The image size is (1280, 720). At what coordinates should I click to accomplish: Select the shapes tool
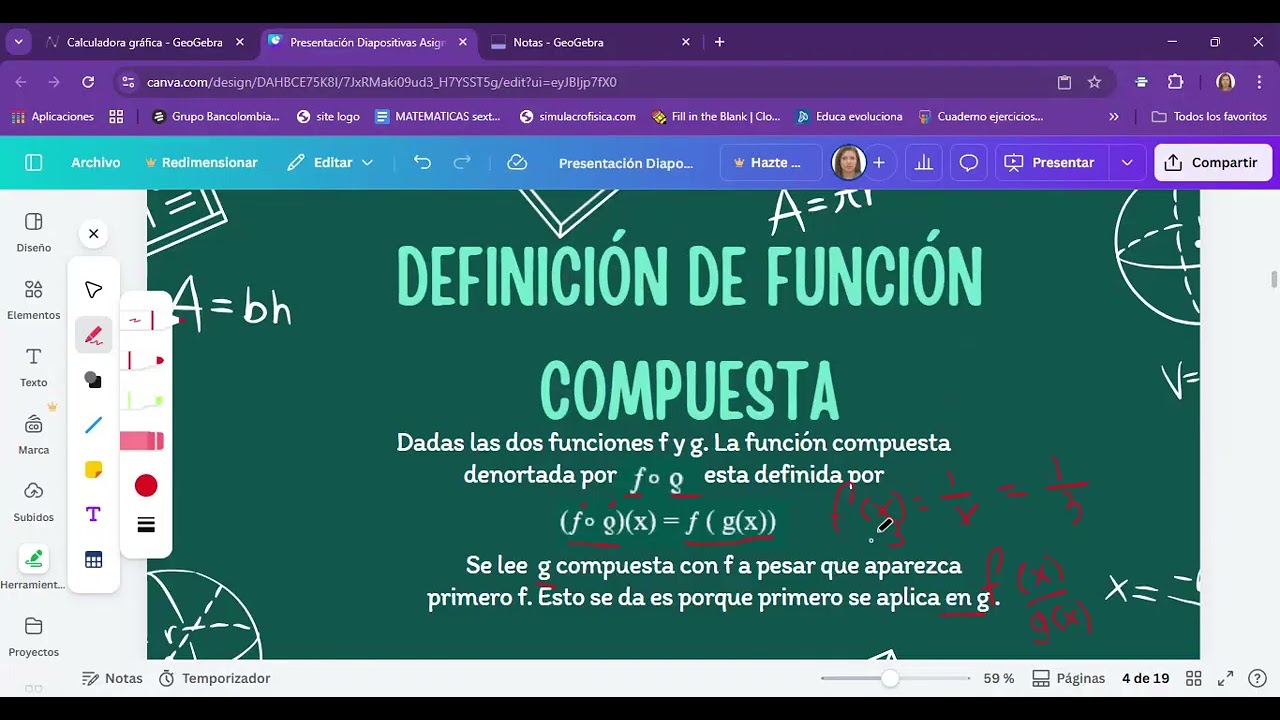click(93, 380)
